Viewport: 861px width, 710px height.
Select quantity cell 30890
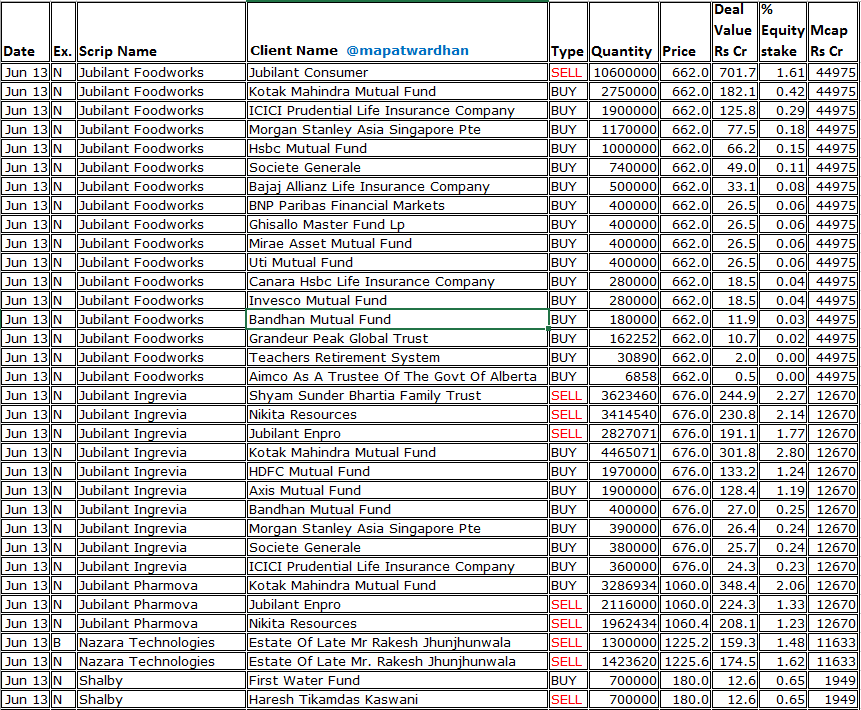point(624,357)
